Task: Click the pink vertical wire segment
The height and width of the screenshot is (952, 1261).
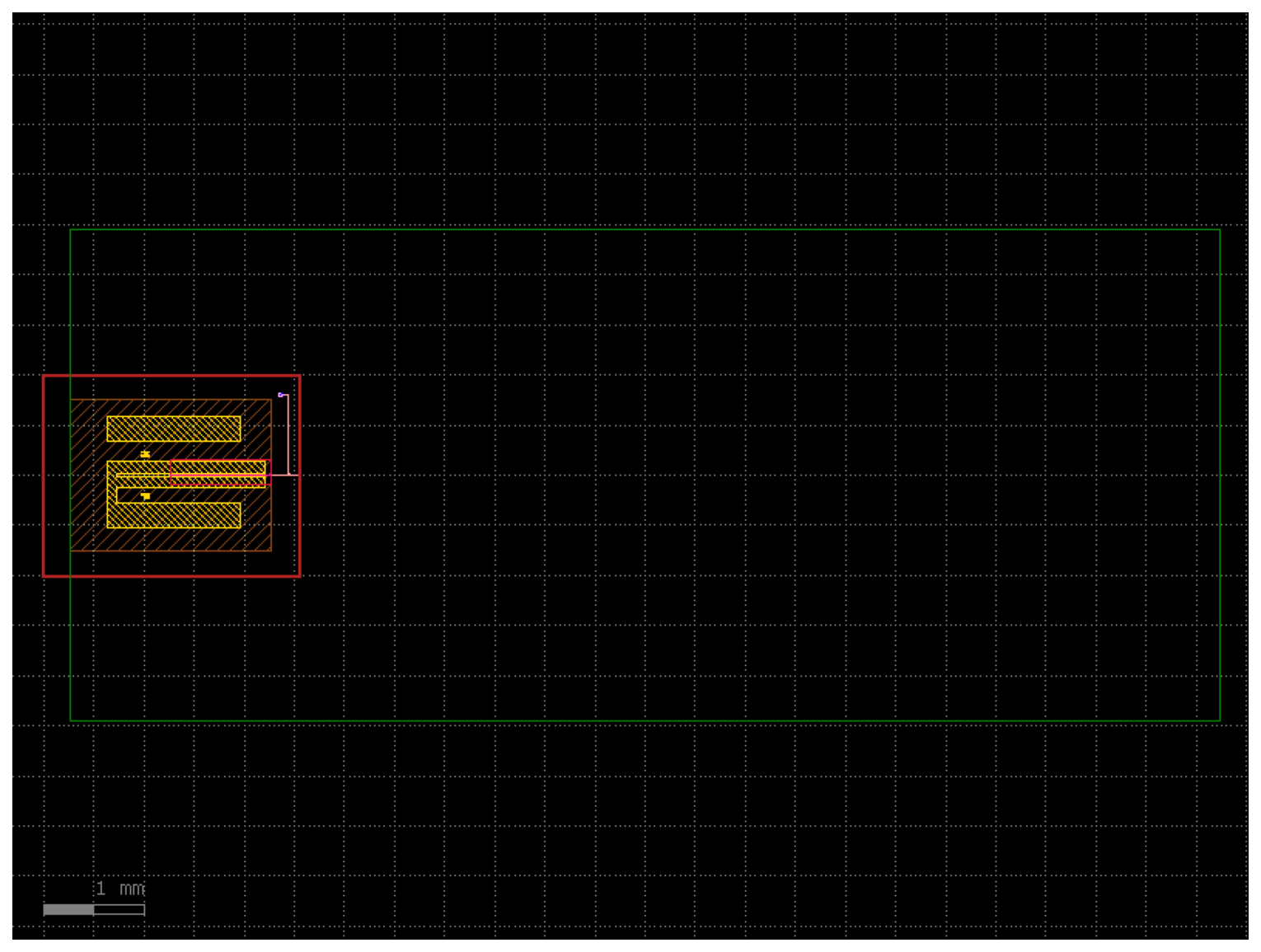Action: point(288,435)
